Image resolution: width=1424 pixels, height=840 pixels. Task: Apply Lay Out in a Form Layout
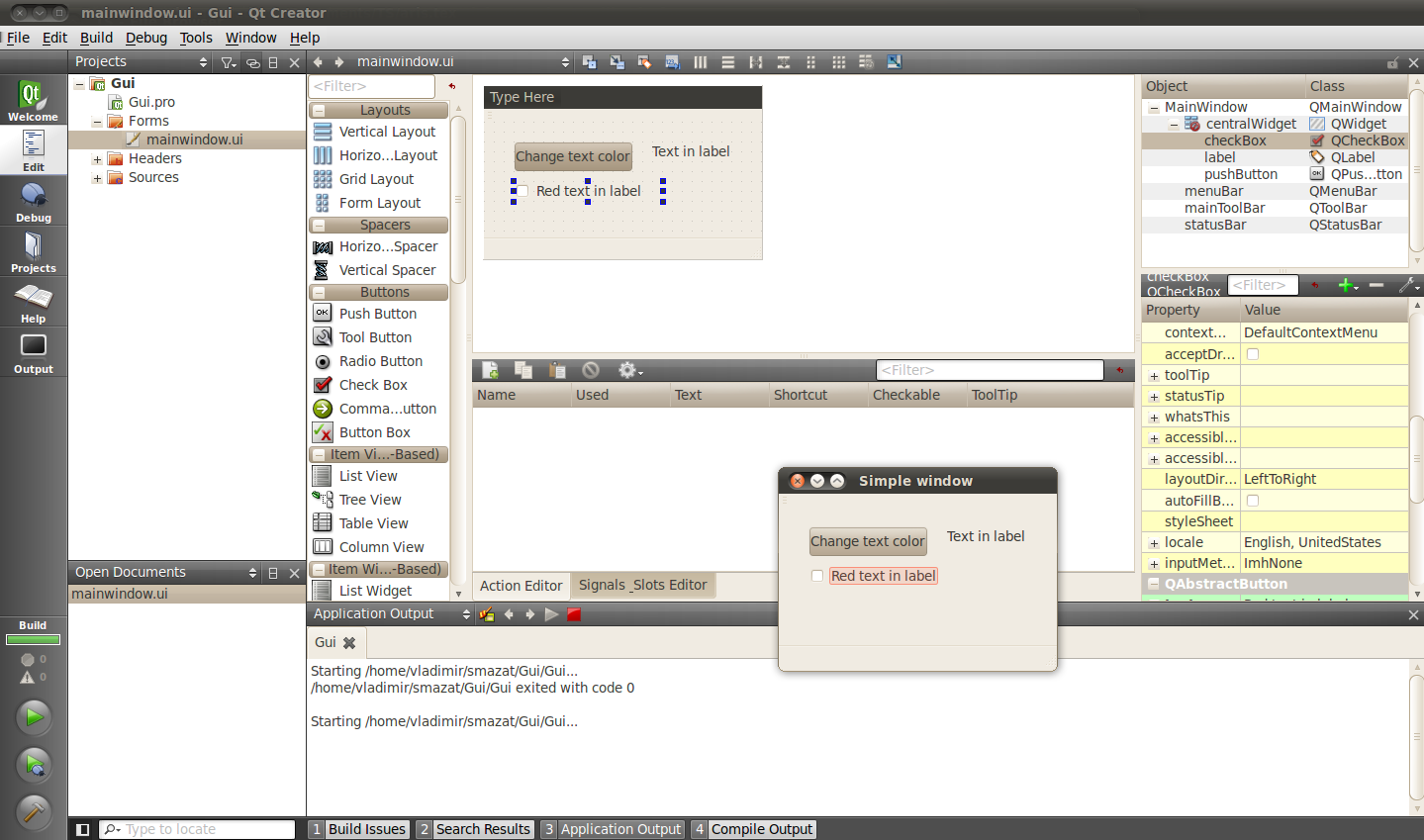click(810, 61)
